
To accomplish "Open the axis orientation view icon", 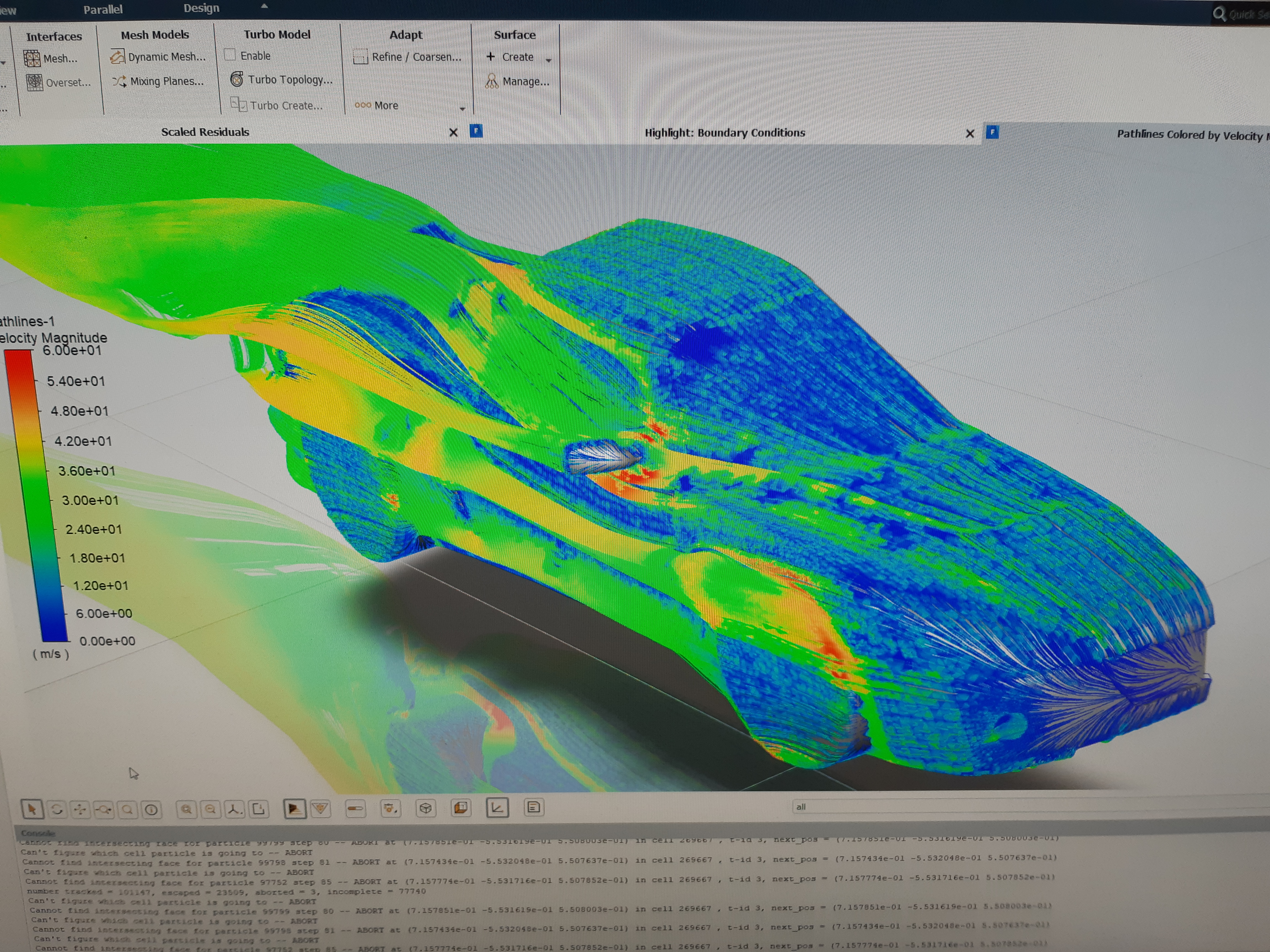I will click(234, 810).
